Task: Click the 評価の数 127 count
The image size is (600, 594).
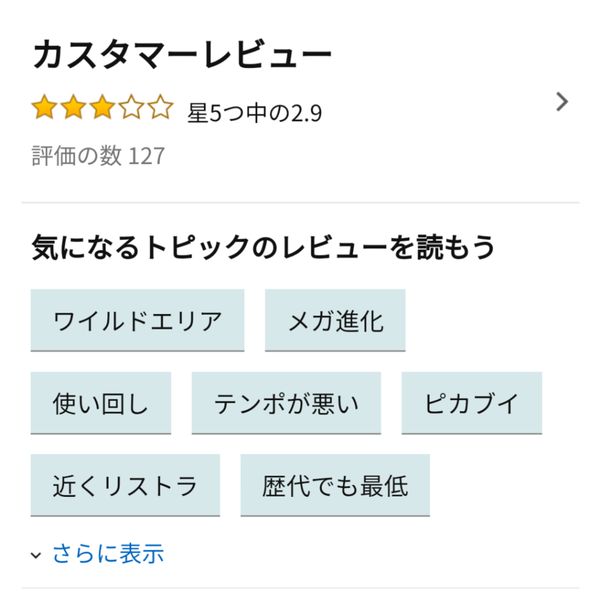Action: (x=98, y=156)
